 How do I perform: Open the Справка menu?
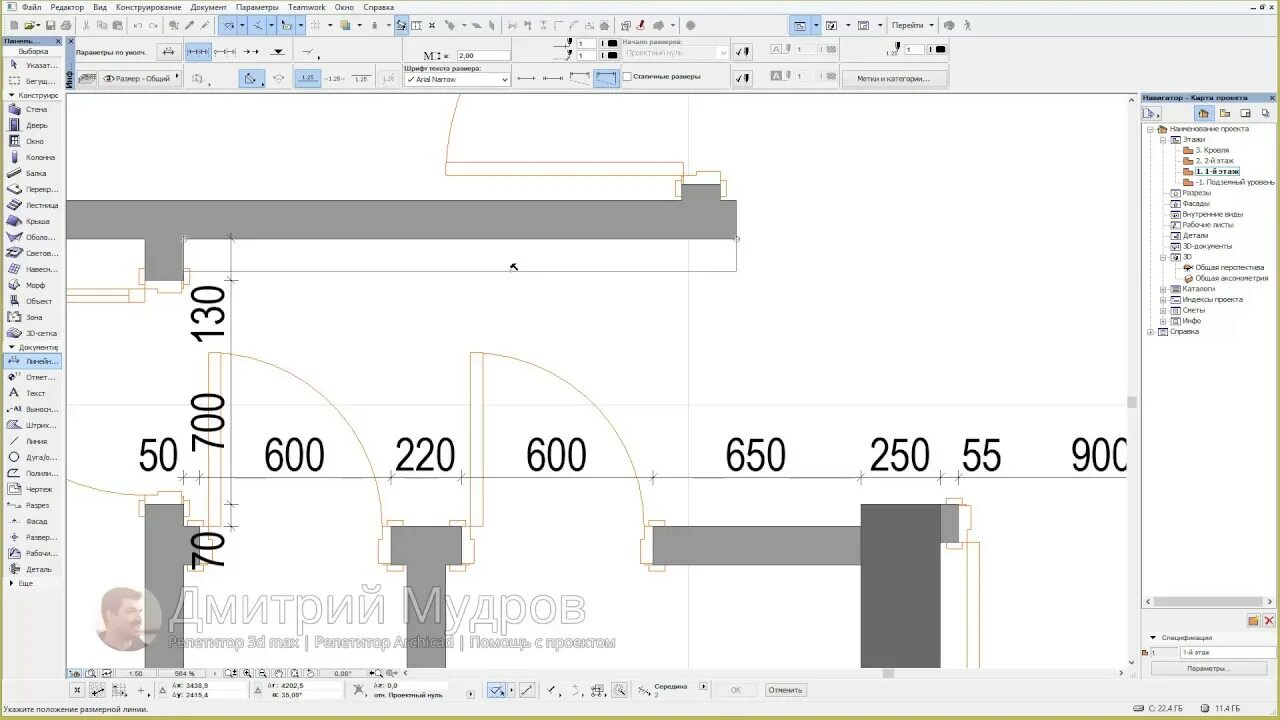coord(379,7)
